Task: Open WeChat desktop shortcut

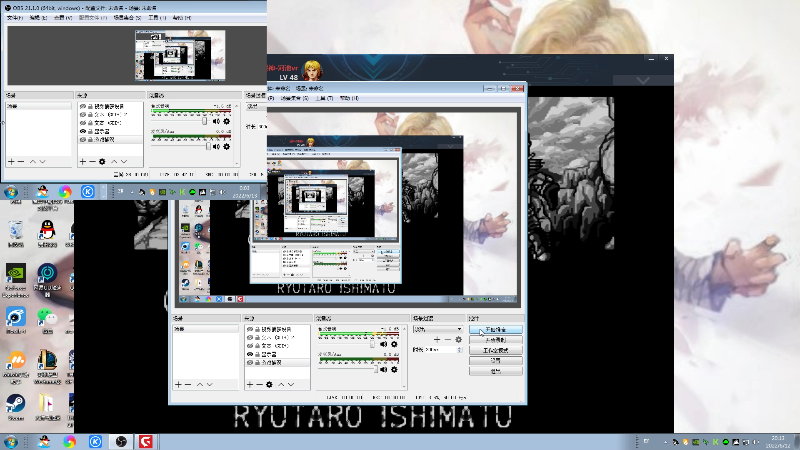Action: click(47, 320)
